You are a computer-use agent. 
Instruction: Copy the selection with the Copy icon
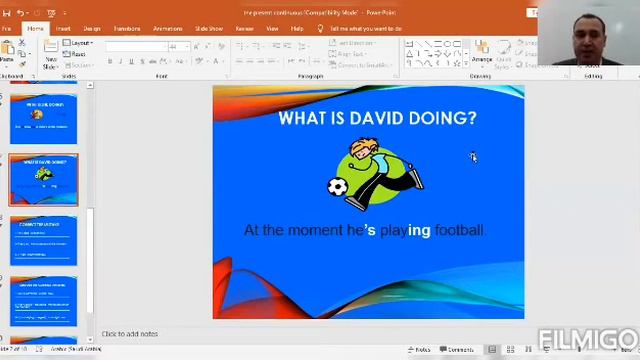pos(22,53)
